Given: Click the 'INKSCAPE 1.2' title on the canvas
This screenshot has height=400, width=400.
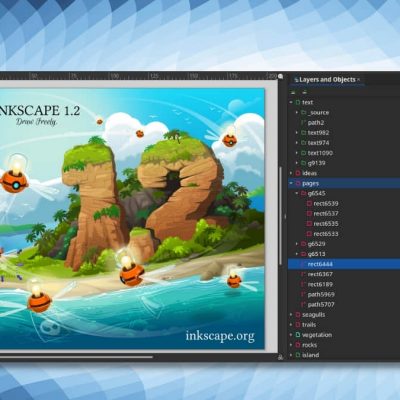Looking at the screenshot, I should 40,110.
